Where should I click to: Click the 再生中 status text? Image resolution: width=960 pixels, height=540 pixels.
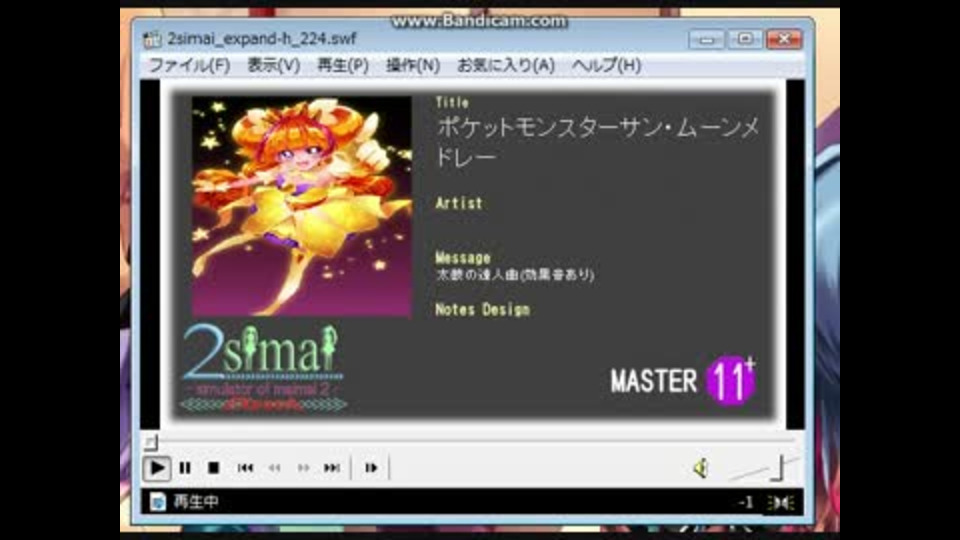click(196, 502)
